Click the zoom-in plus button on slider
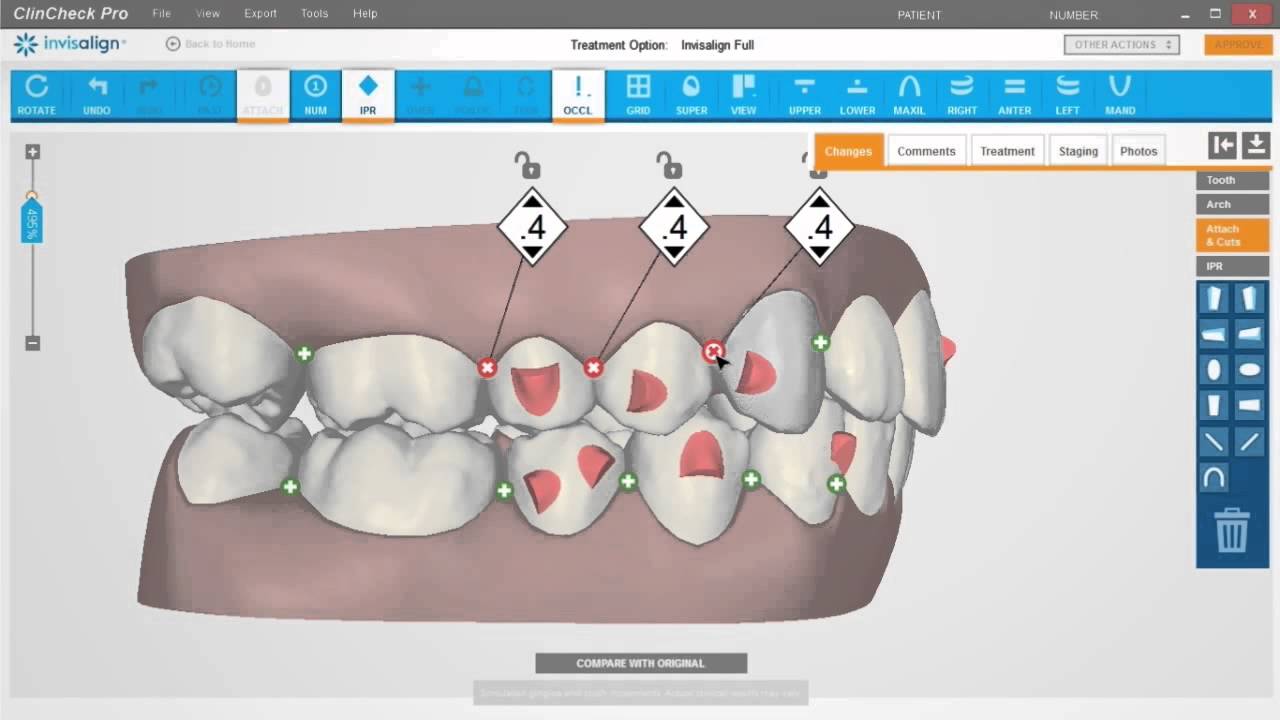Image resolution: width=1280 pixels, height=720 pixels. (x=33, y=152)
